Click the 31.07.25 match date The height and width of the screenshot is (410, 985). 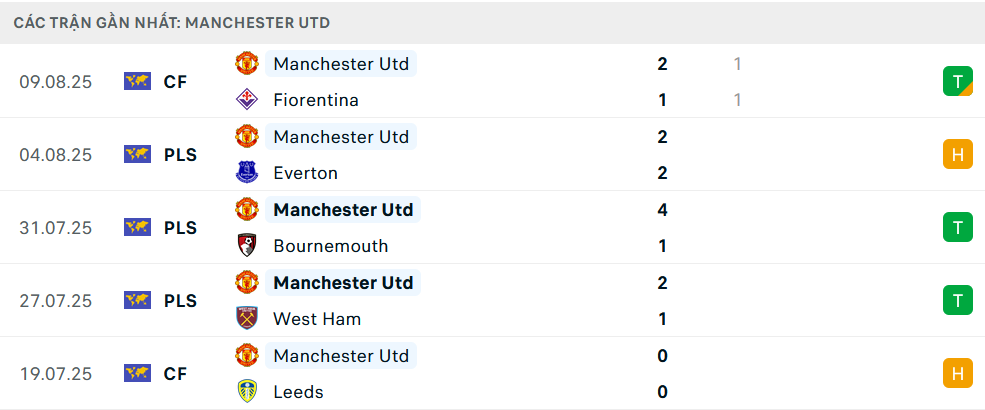[55, 228]
